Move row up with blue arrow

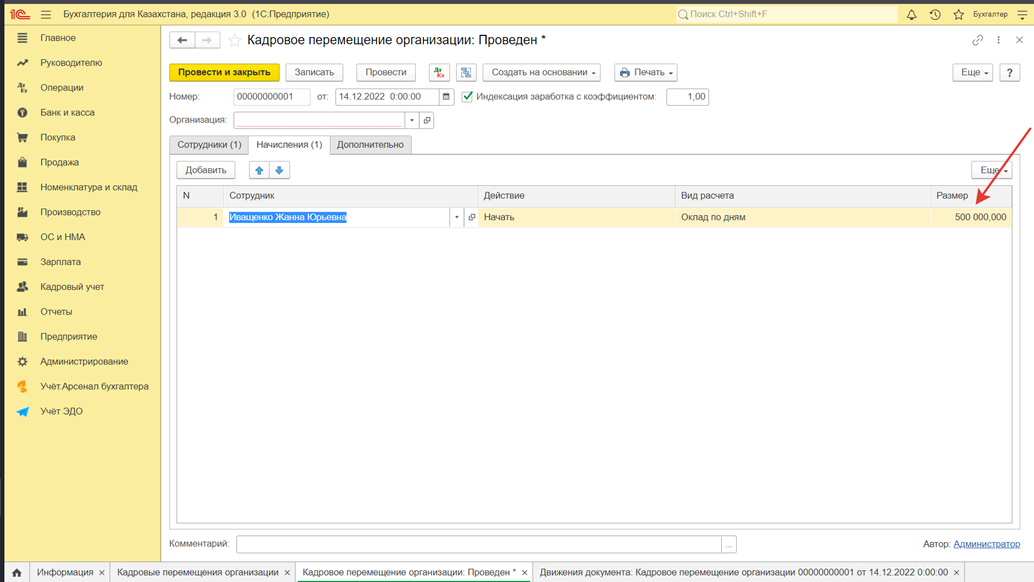259,170
